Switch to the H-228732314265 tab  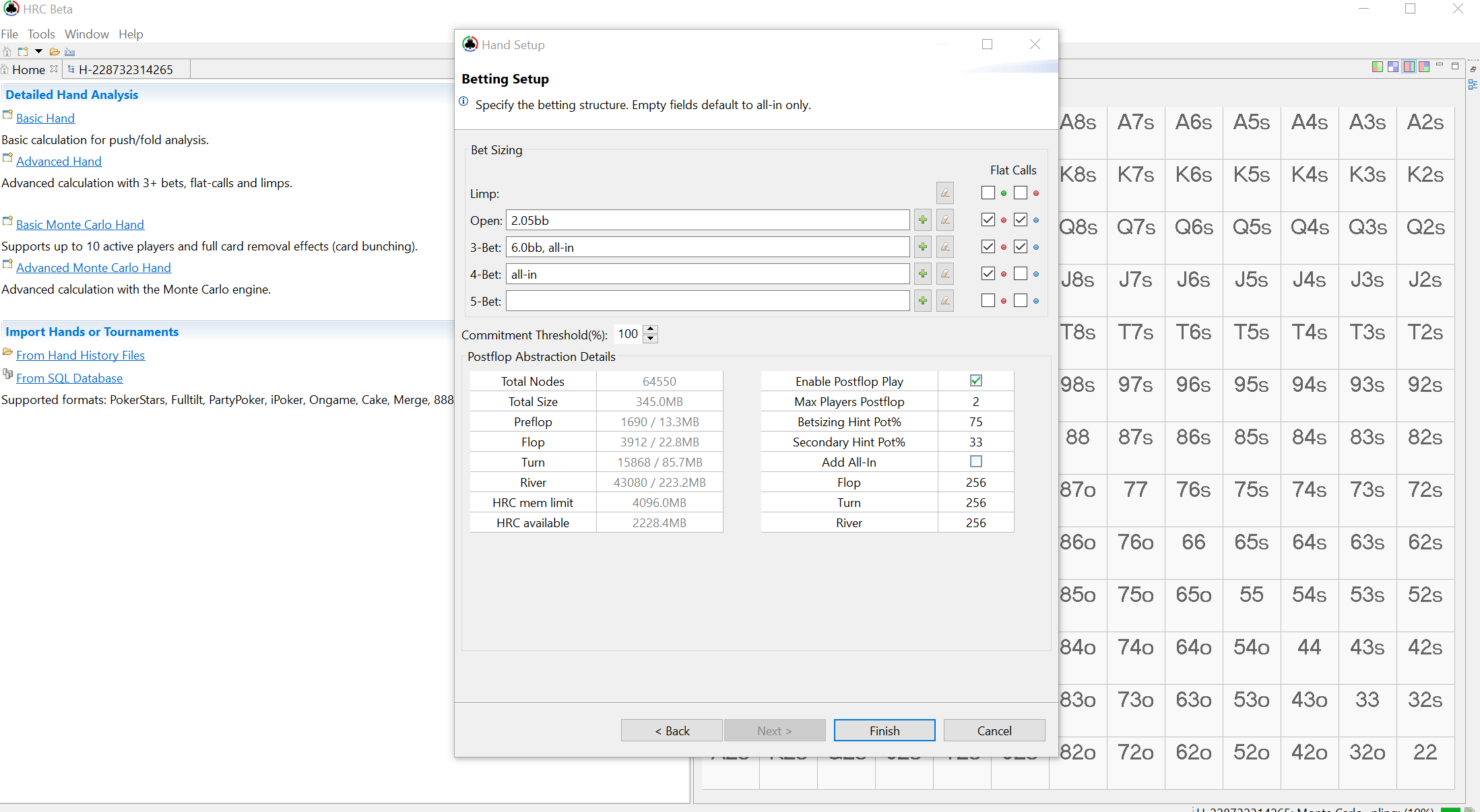pos(125,69)
